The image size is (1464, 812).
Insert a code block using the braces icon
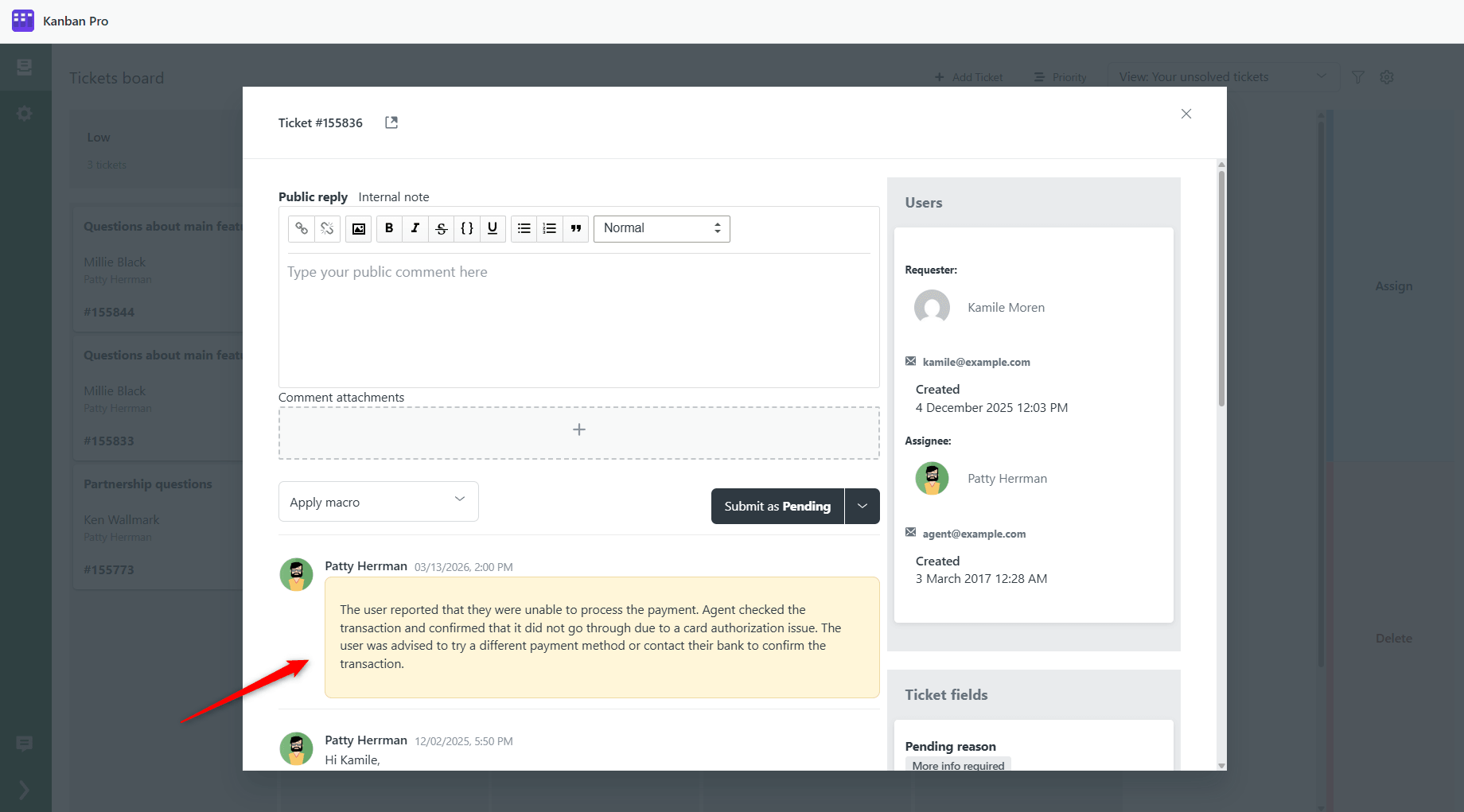[x=467, y=228]
